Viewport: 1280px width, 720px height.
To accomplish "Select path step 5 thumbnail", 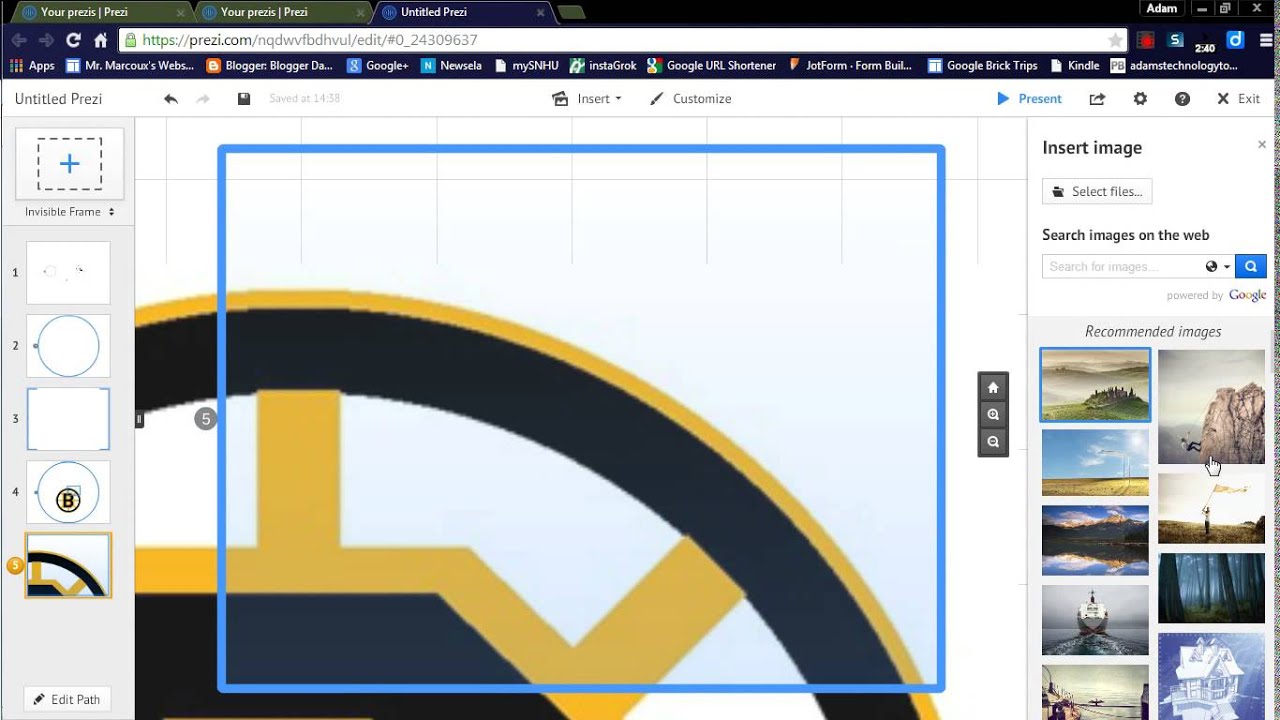I will tap(68, 565).
